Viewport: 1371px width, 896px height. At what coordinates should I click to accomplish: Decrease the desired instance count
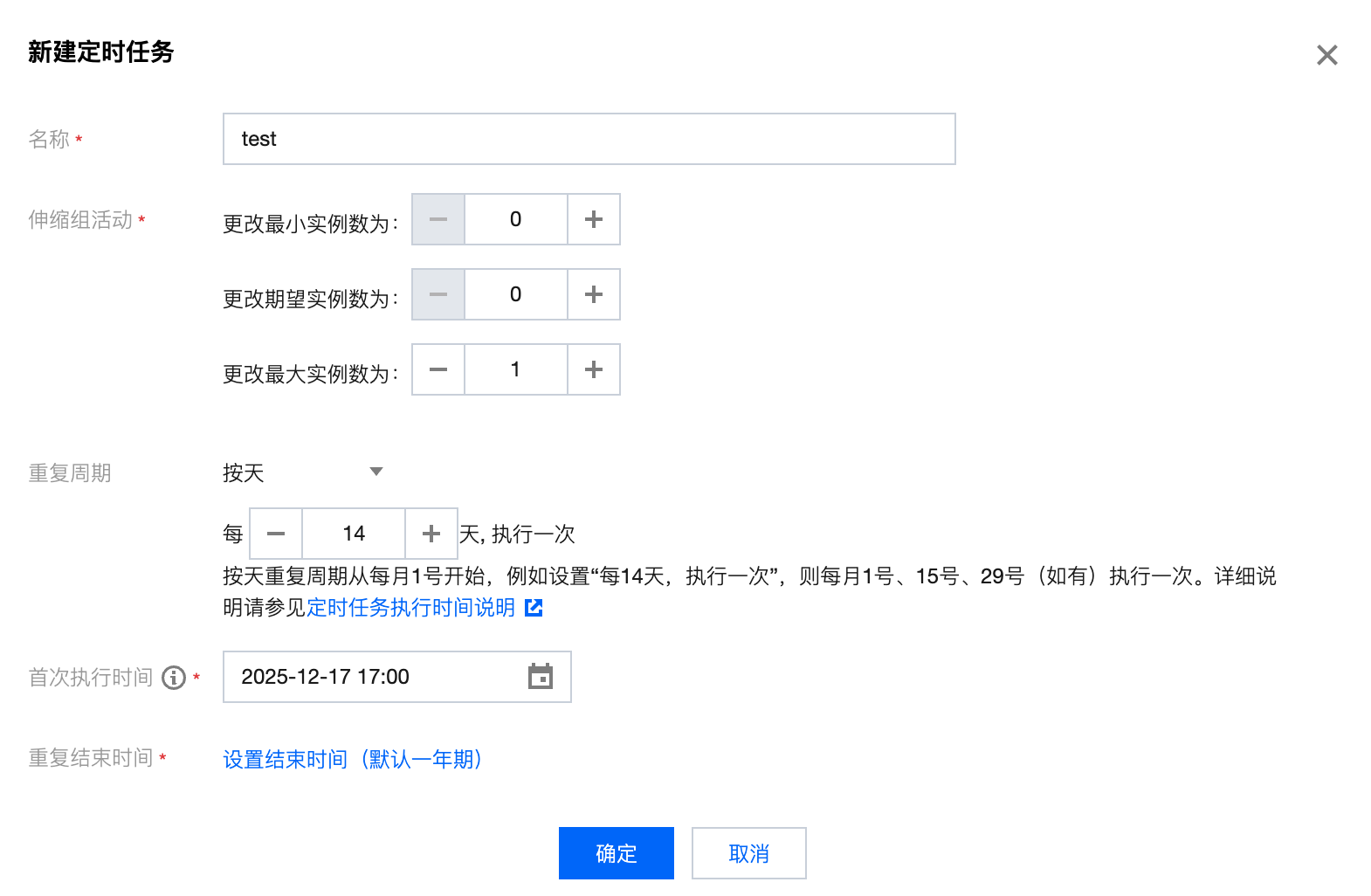(x=438, y=294)
